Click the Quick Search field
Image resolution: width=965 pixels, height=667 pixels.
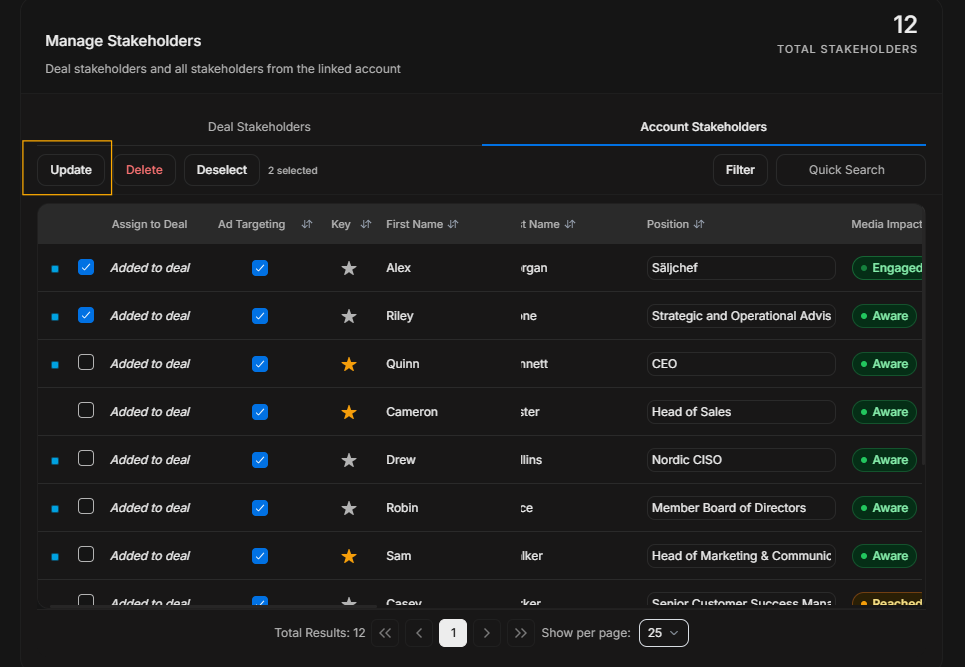[x=851, y=170]
